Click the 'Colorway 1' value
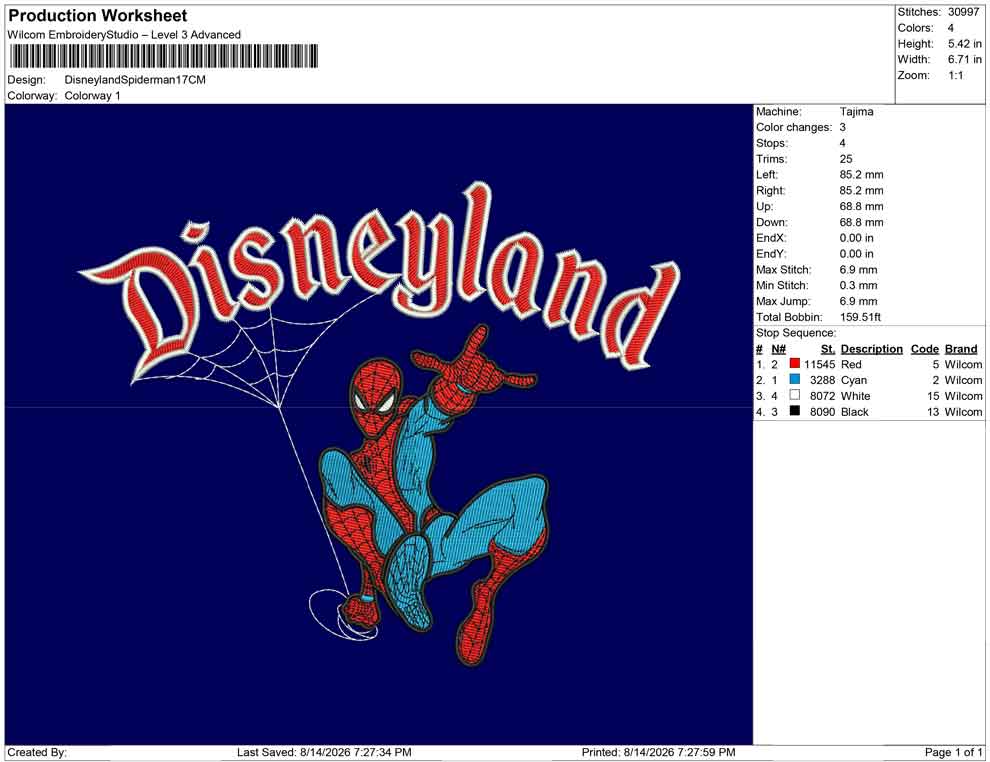 (92, 96)
